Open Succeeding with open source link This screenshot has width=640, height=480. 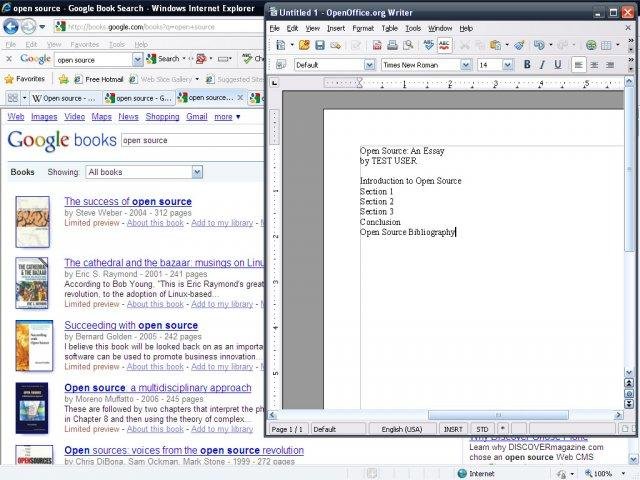131,325
